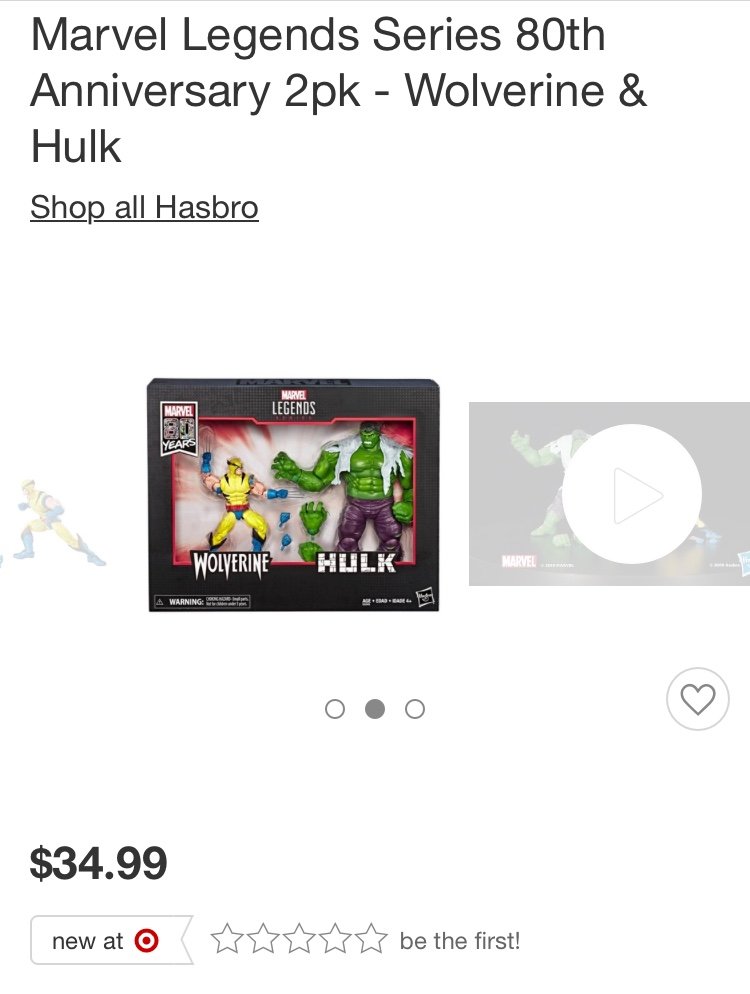Tap the $34.99 price text
This screenshot has width=750, height=994.
99,863
